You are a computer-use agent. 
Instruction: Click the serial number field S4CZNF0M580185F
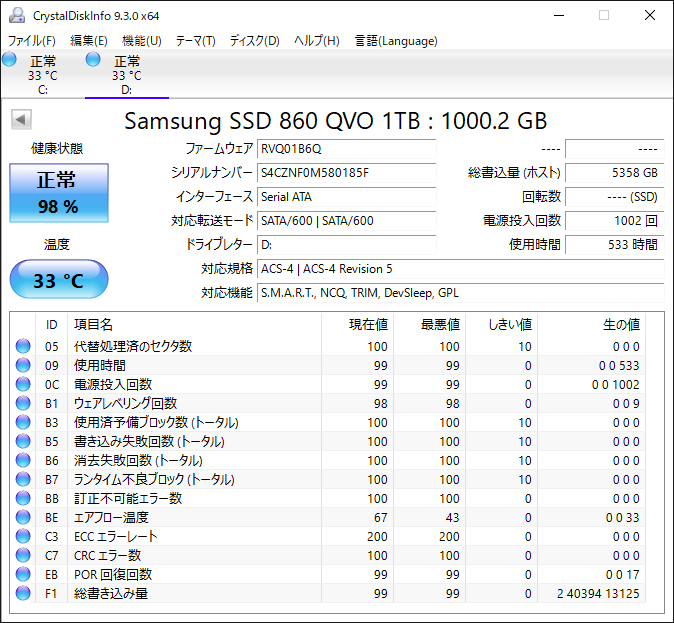pos(346,173)
